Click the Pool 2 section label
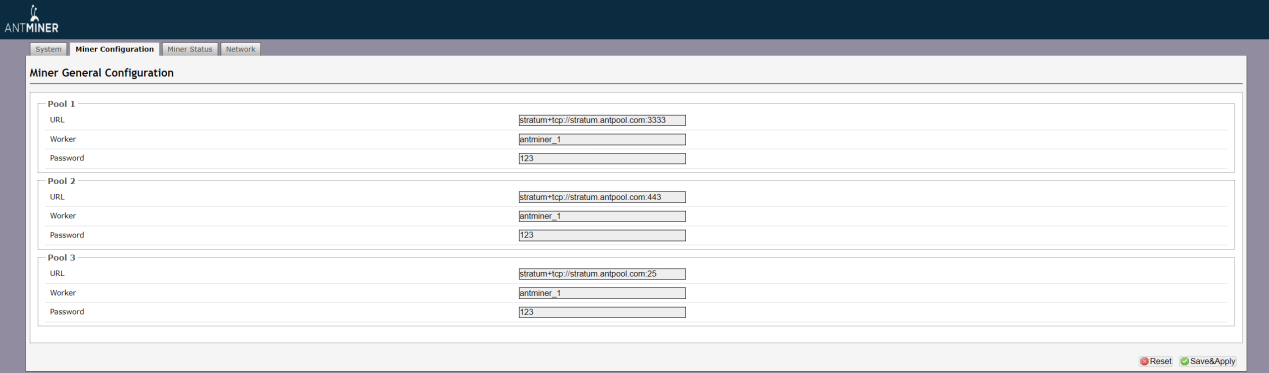 coord(62,181)
